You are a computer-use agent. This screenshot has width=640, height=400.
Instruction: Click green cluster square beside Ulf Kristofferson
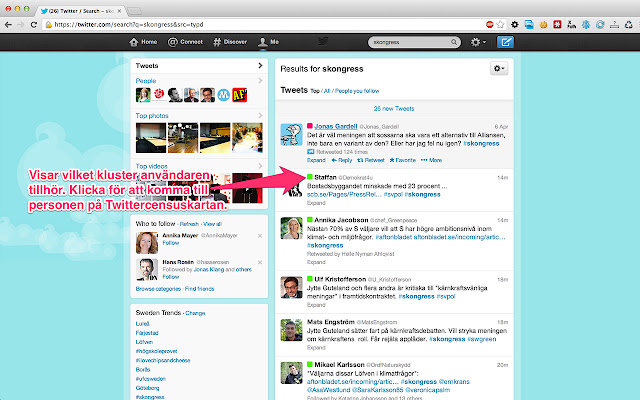tap(310, 279)
